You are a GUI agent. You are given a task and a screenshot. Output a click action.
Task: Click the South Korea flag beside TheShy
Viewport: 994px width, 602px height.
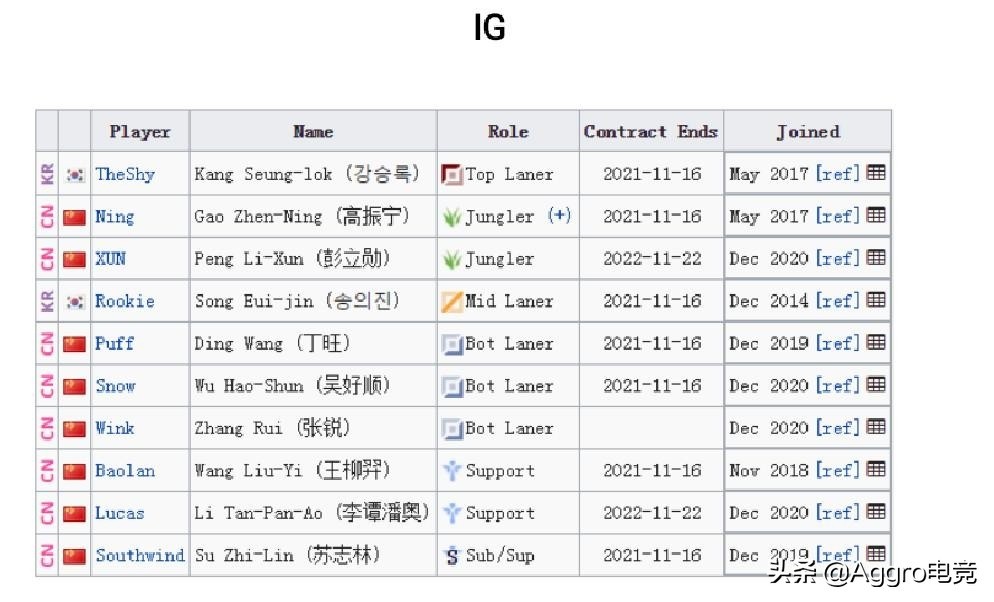(74, 175)
